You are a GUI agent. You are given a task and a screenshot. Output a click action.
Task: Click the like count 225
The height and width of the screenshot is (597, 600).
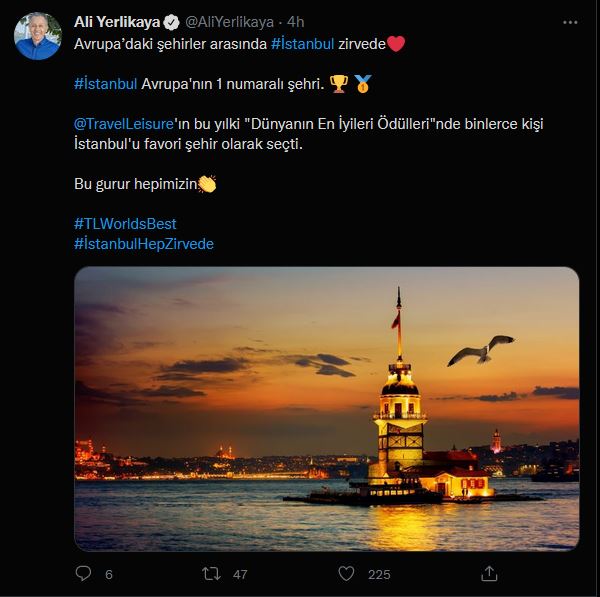(379, 574)
